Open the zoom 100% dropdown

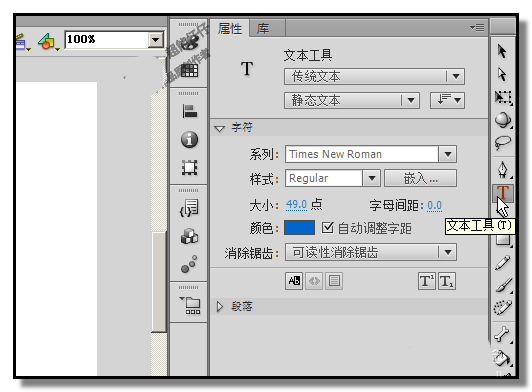pos(156,40)
